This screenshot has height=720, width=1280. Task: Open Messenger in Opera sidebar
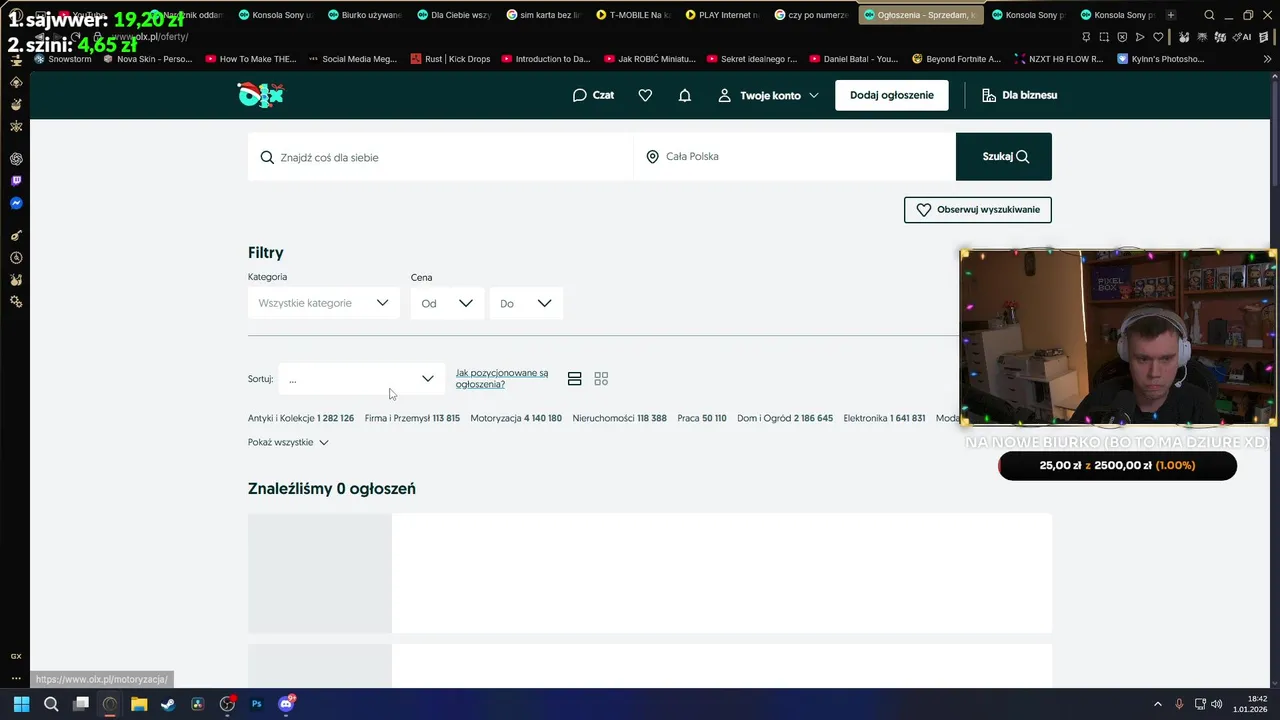[x=16, y=203]
